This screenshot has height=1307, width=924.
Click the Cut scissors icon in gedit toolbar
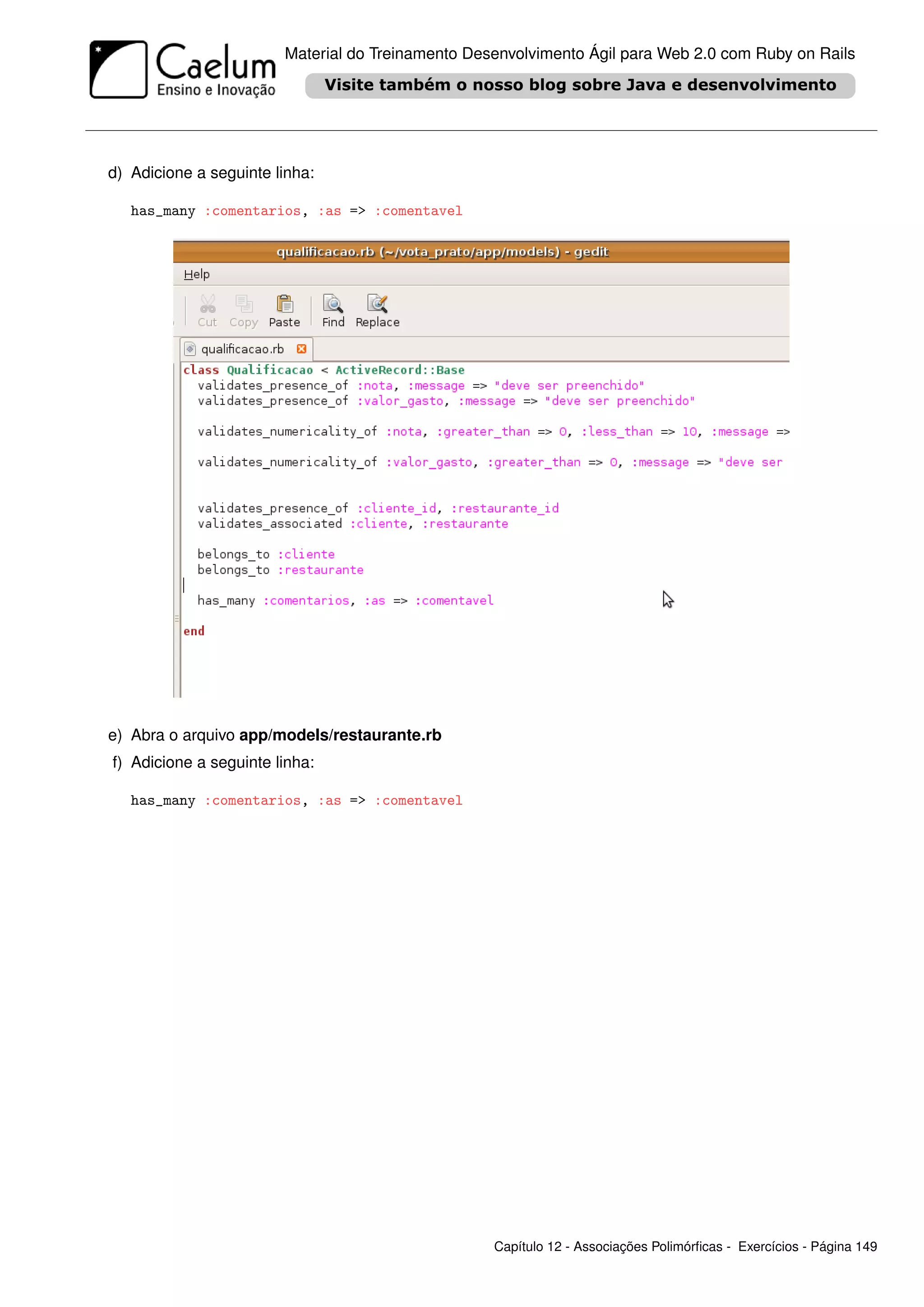(x=208, y=304)
